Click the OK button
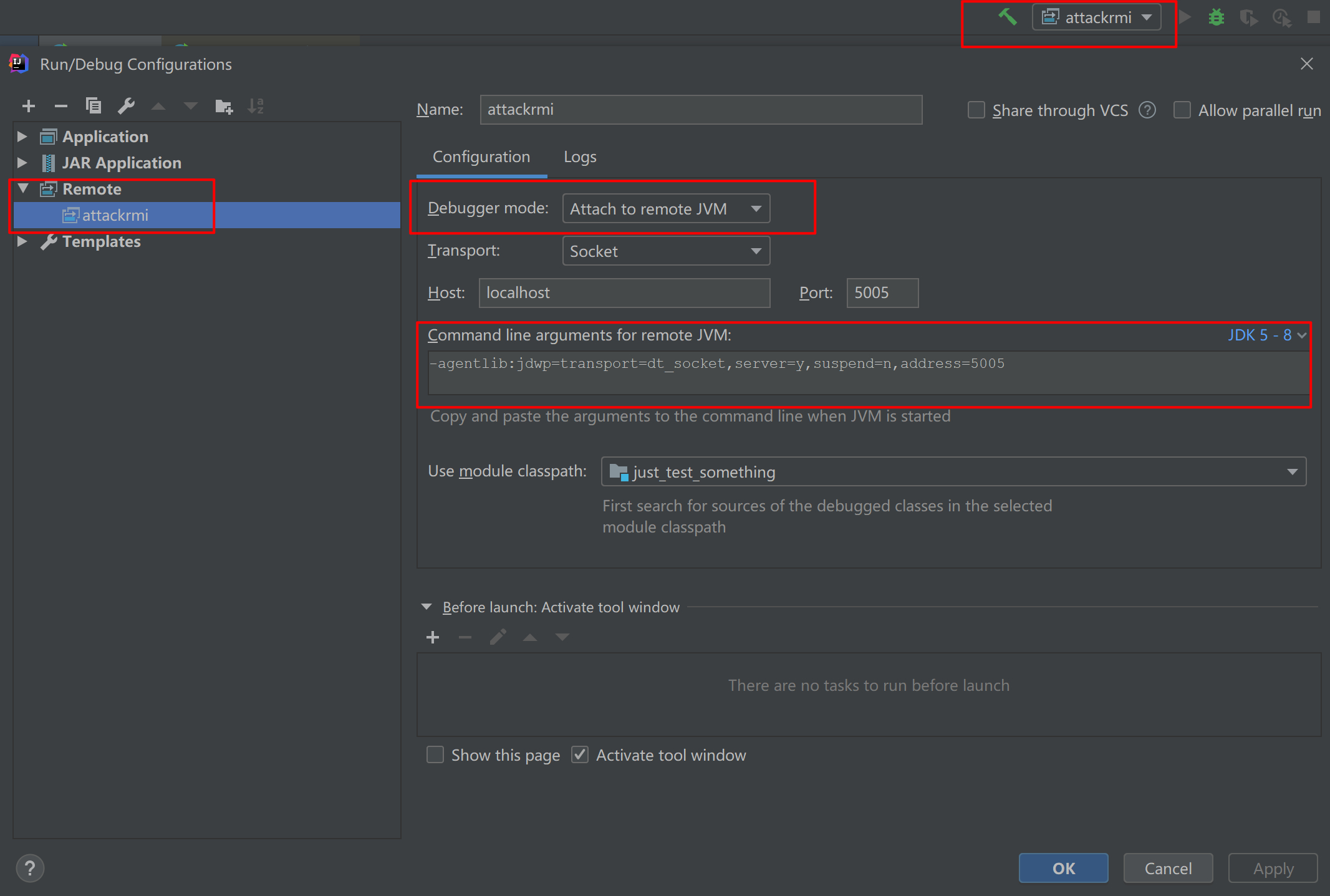 tap(1063, 868)
